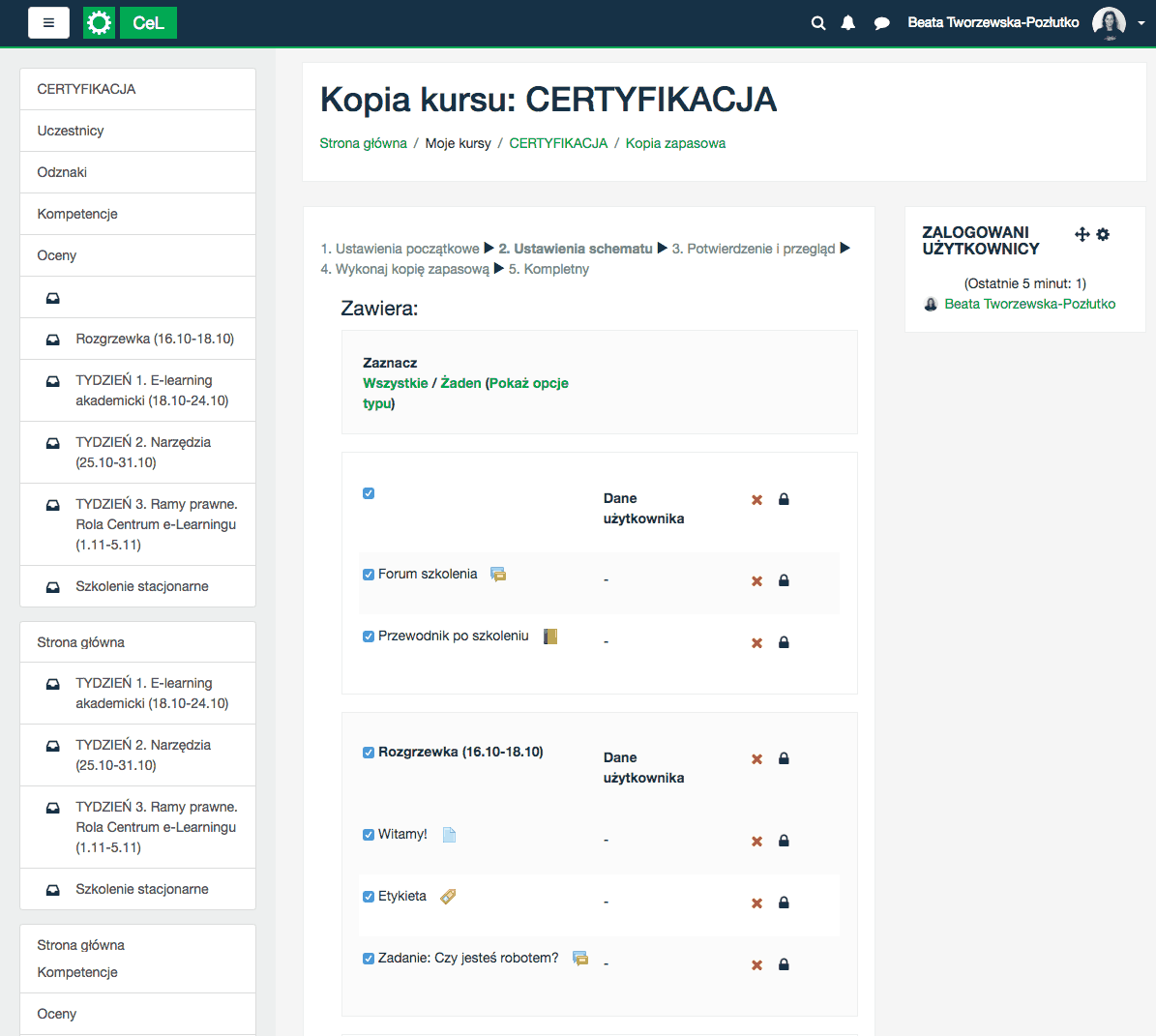Screen dimensions: 1156x1036
Task: Open the CeL home logo
Action: 148,23
